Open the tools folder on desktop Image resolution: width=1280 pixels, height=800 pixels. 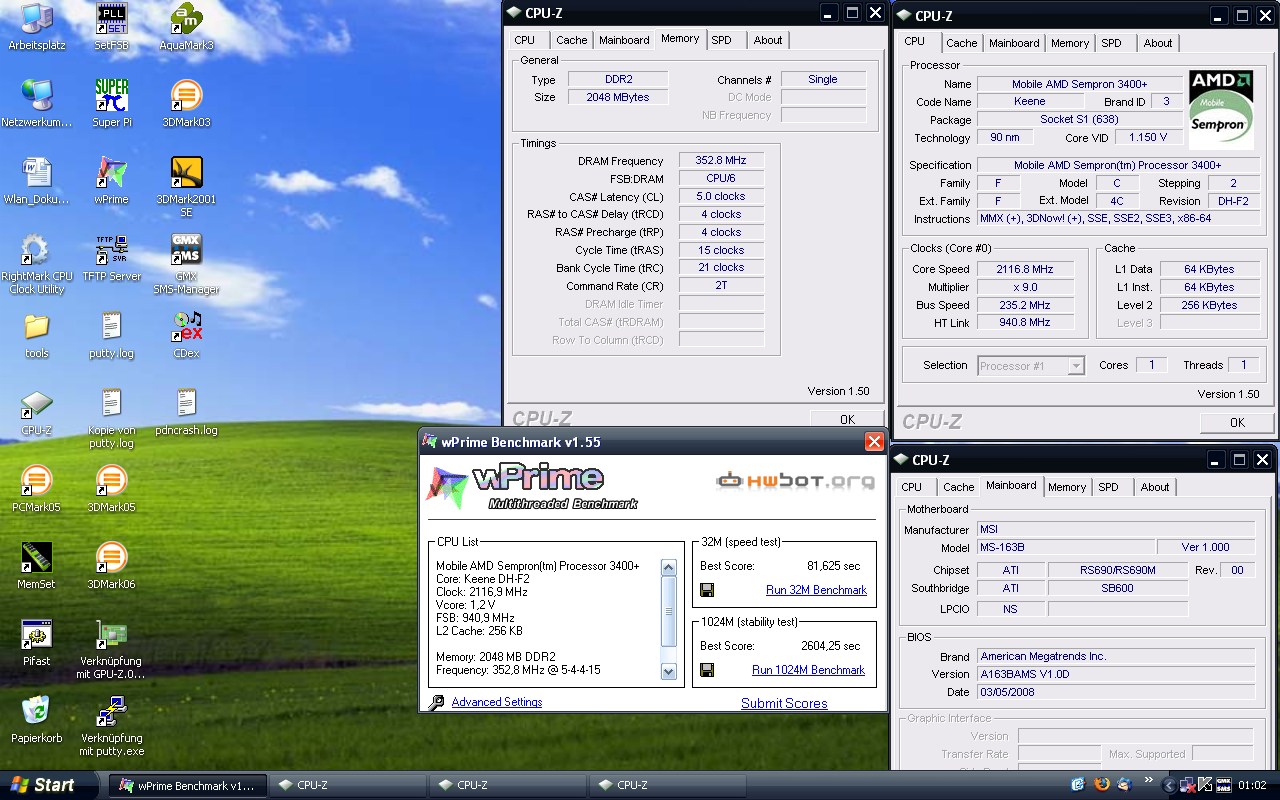(x=37, y=326)
